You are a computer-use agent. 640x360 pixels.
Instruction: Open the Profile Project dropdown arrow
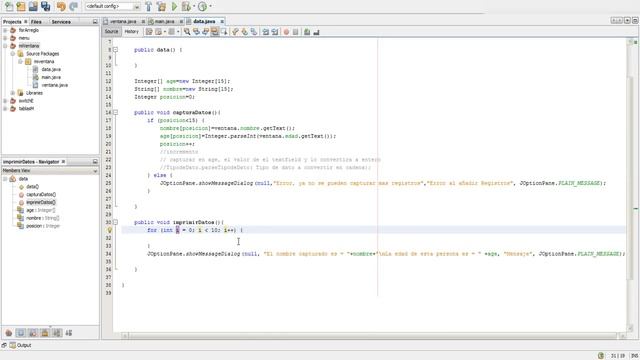tap(210, 7)
